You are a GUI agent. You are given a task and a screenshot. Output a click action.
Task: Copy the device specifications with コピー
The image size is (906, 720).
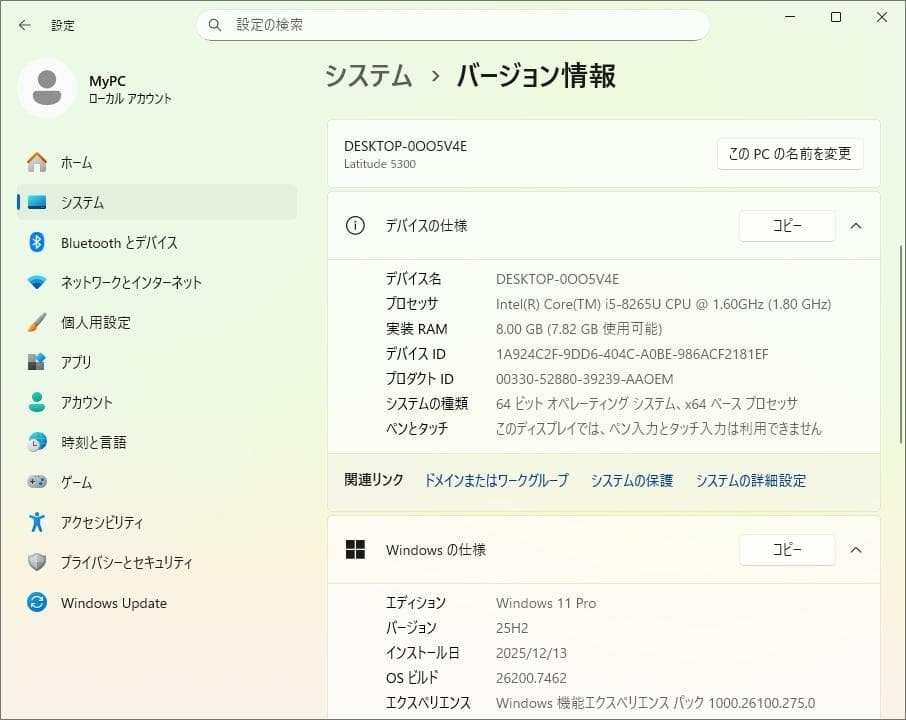[x=787, y=226]
